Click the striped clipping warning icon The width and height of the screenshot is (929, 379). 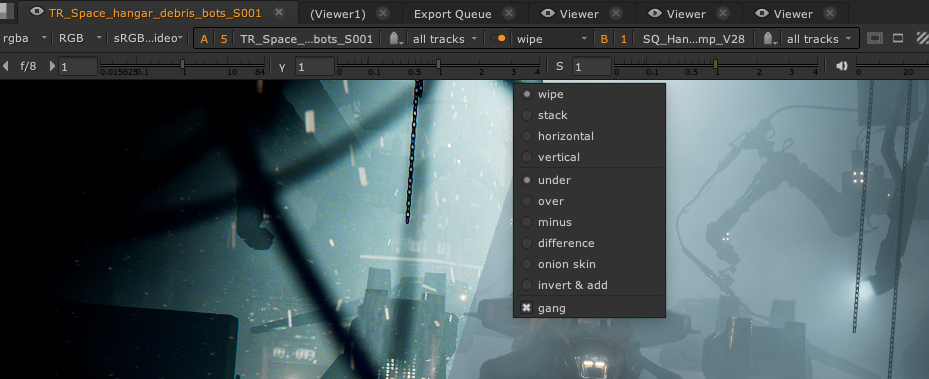pyautogui.click(x=922, y=38)
